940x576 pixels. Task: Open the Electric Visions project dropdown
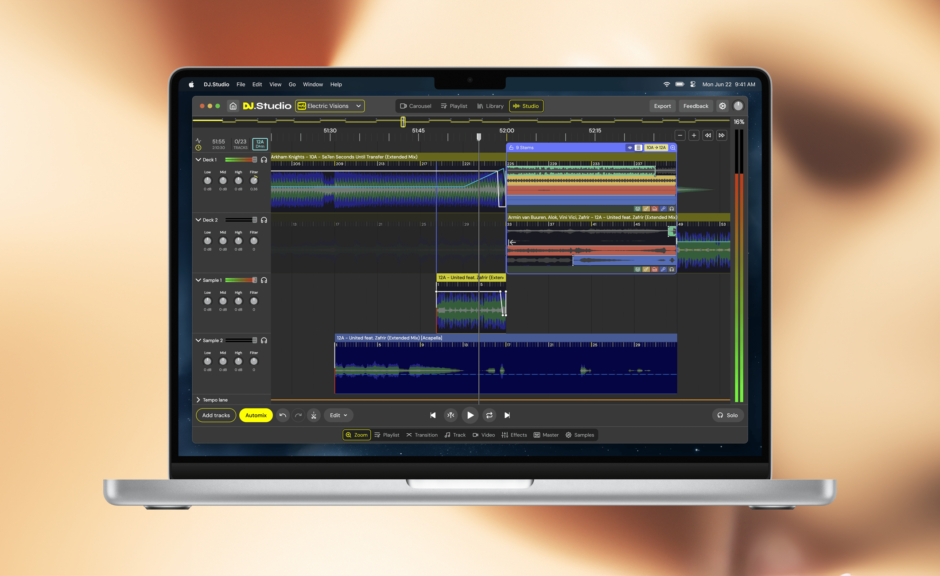pos(330,106)
